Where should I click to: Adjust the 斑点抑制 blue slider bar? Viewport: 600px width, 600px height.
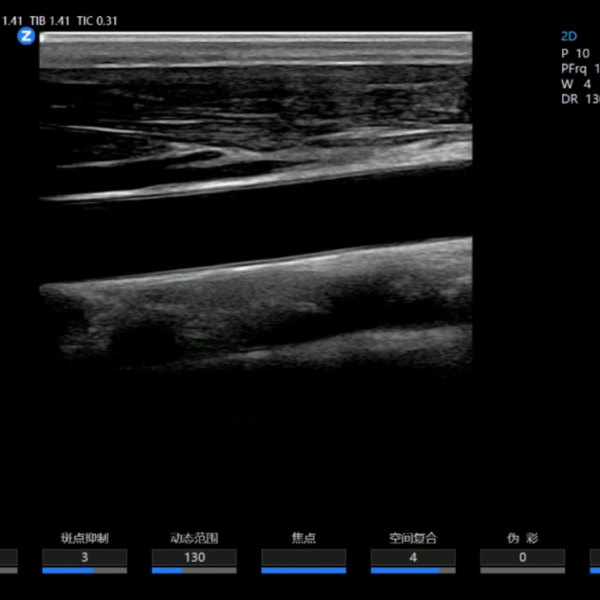pyautogui.click(x=85, y=571)
